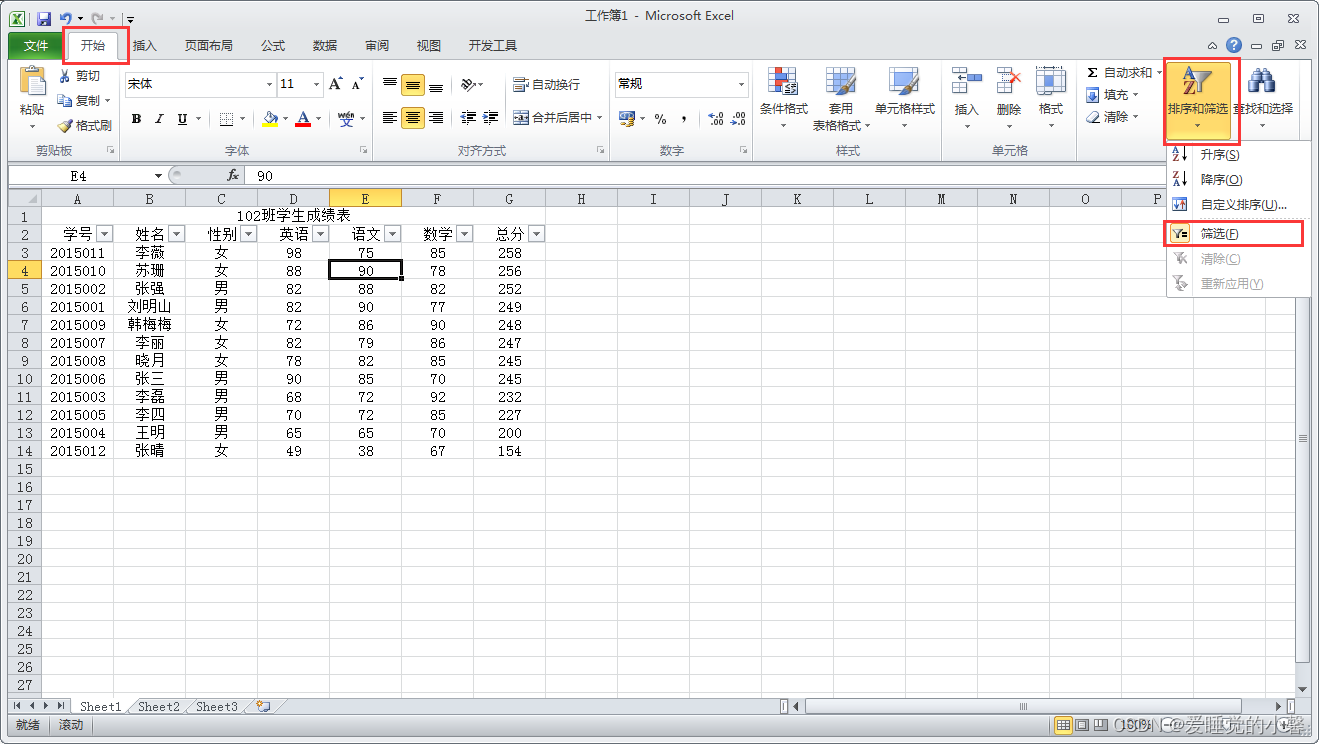Open the 姓名 column filter dropdown
The width and height of the screenshot is (1319, 744).
pyautogui.click(x=177, y=234)
